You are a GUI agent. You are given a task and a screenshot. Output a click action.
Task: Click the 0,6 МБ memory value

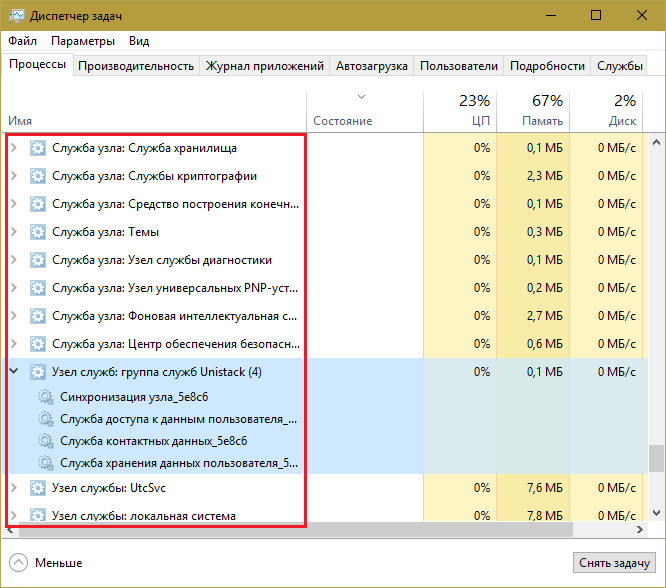[545, 344]
